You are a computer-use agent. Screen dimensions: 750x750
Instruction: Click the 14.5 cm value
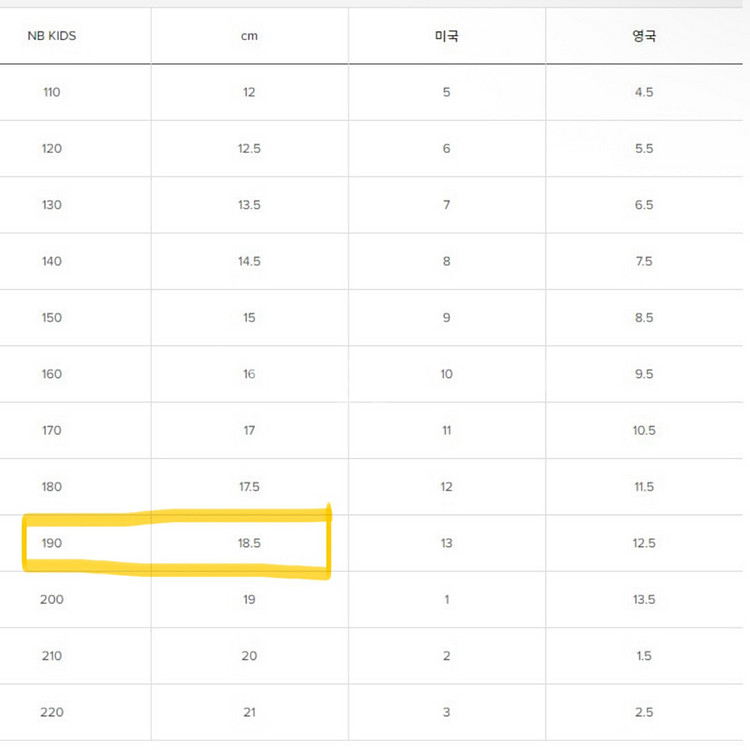[249, 261]
